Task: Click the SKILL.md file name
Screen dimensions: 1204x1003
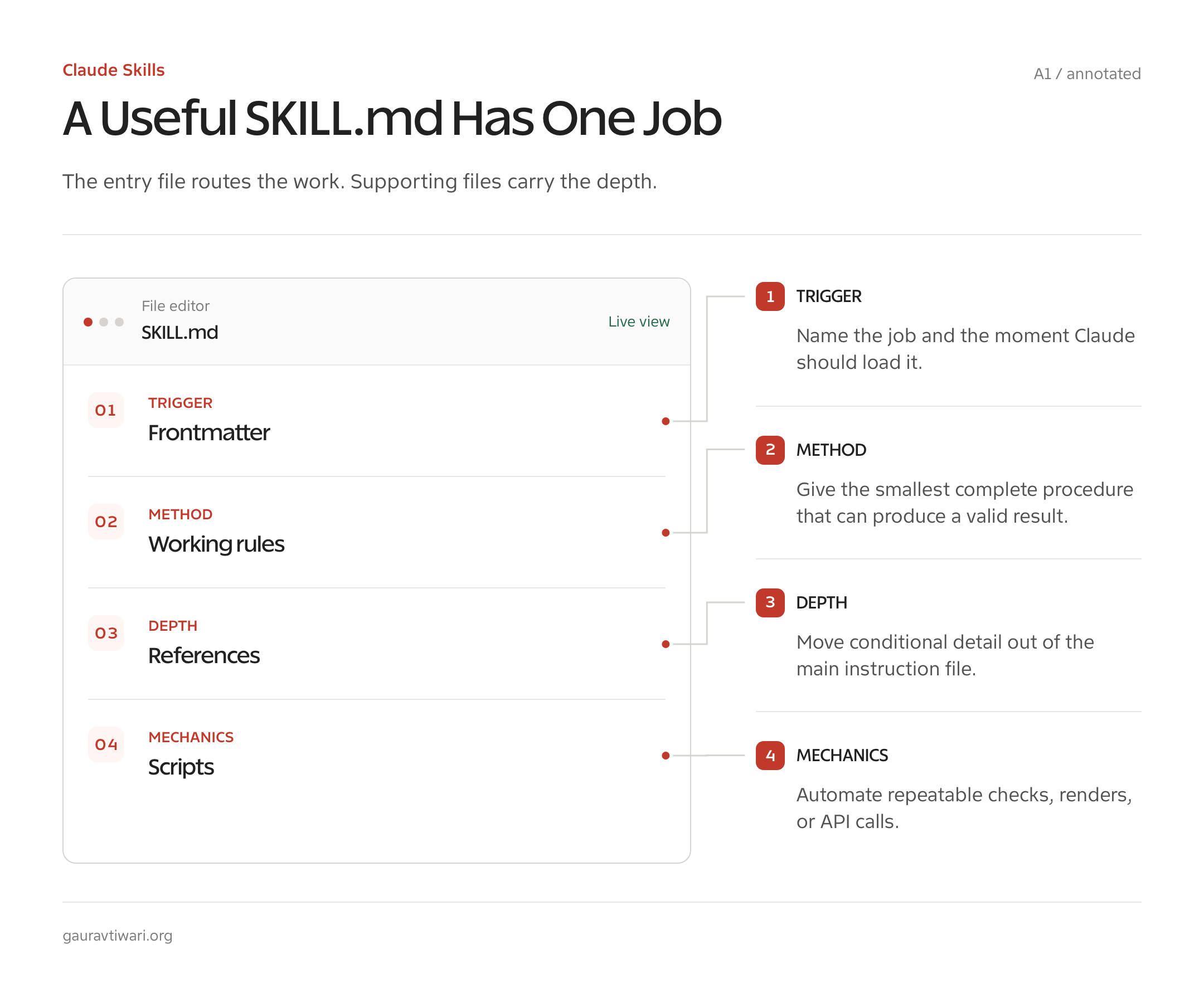Action: [179, 333]
